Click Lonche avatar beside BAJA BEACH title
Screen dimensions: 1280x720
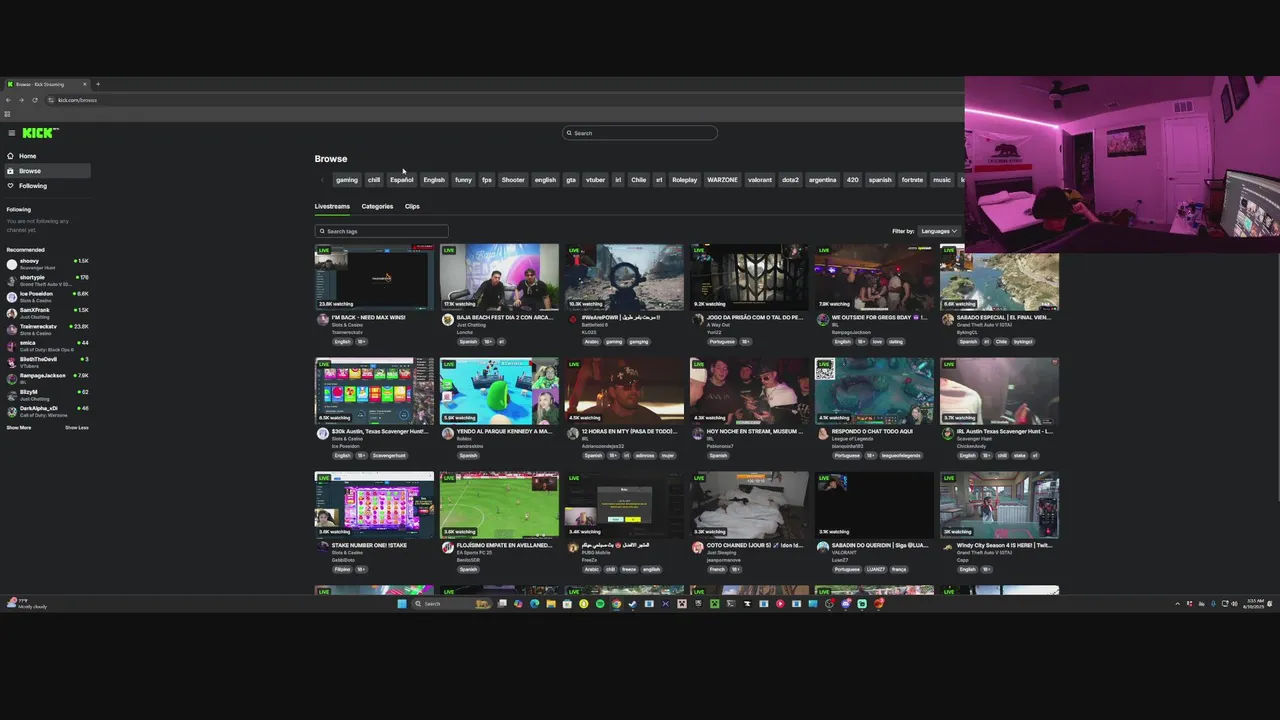click(x=448, y=320)
